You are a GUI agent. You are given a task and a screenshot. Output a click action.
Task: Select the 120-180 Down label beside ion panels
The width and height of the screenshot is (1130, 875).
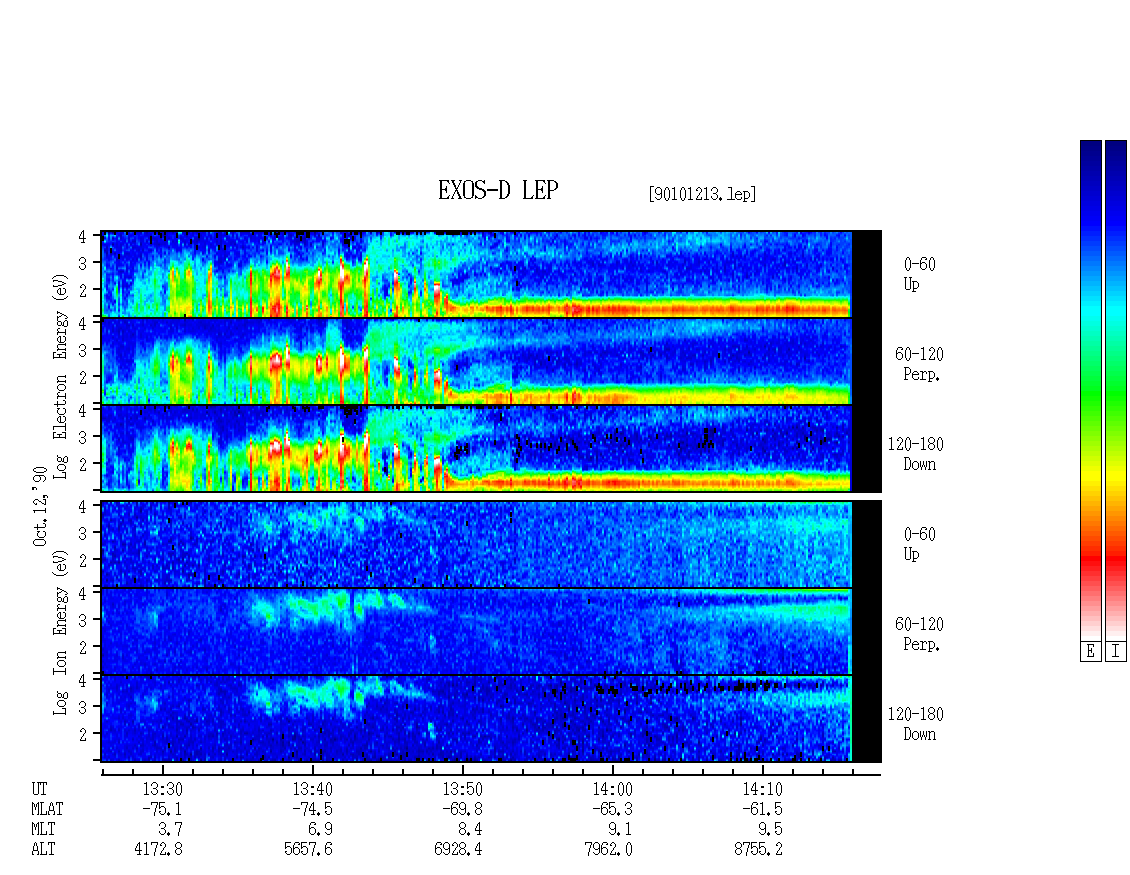click(916, 724)
